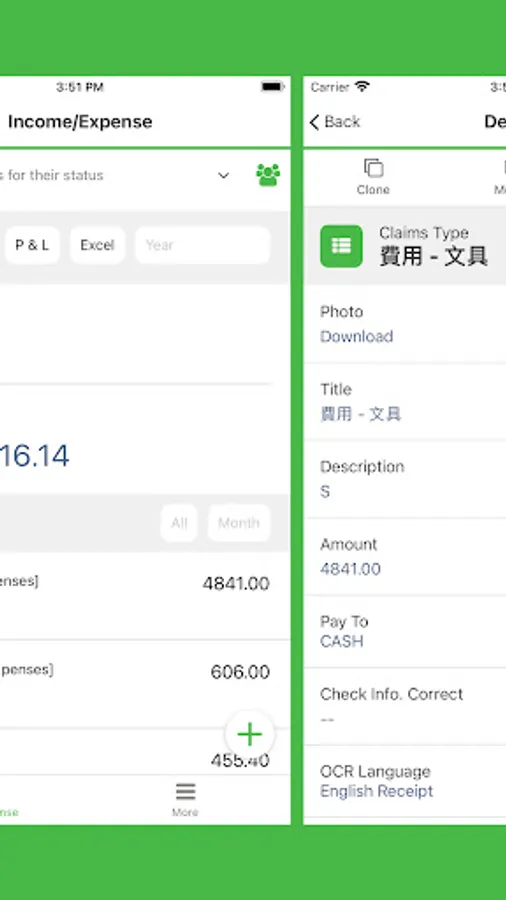
Task: Tap the 16.14 total amount
Action: [34, 456]
